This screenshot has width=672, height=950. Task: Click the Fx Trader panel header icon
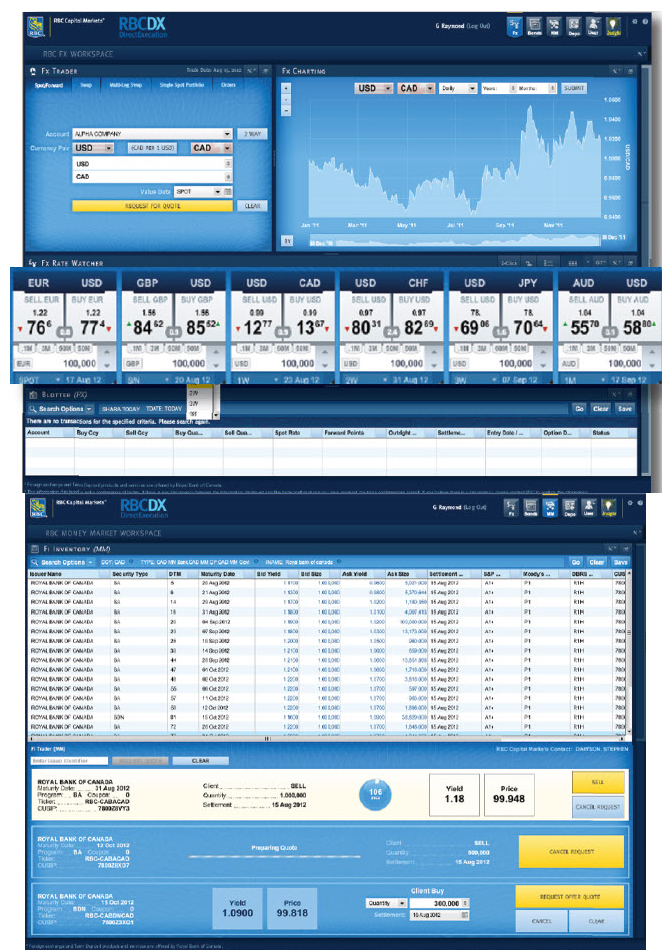click(x=33, y=71)
